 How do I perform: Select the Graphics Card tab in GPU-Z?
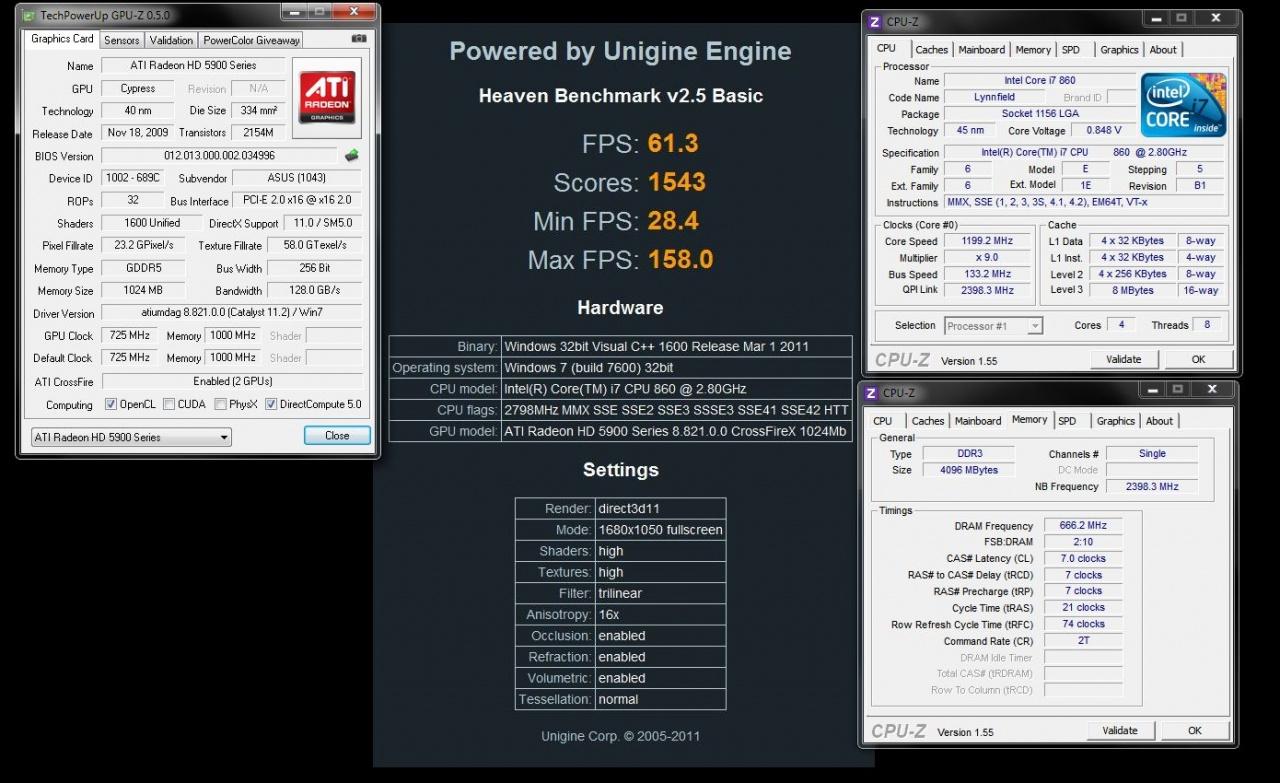[62, 39]
